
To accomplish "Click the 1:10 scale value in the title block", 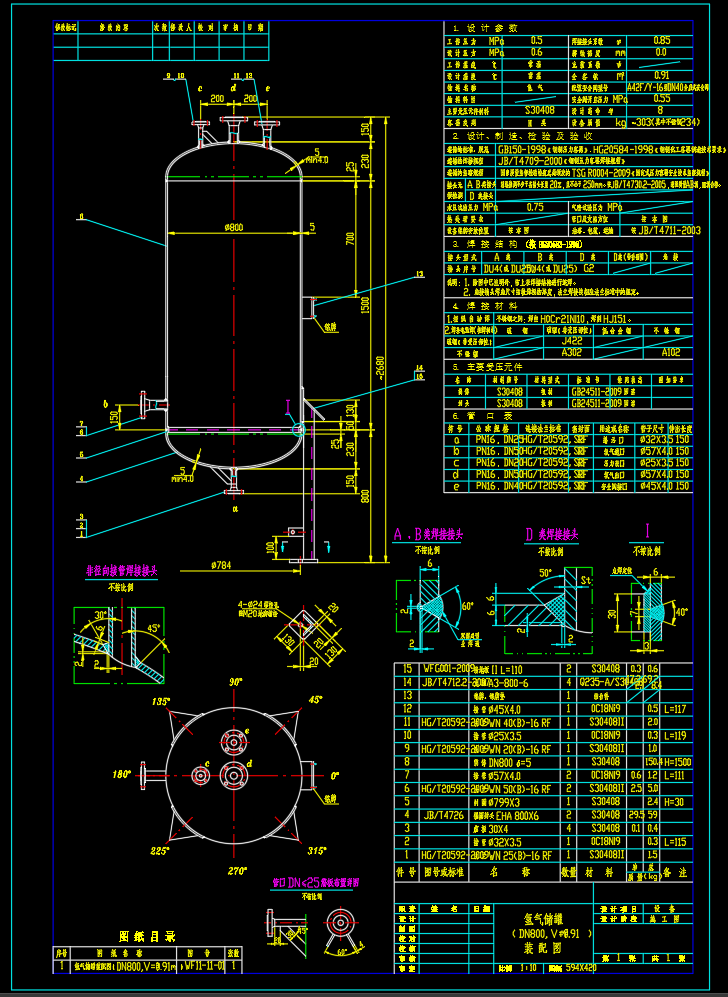I will pyautogui.click(x=528, y=968).
